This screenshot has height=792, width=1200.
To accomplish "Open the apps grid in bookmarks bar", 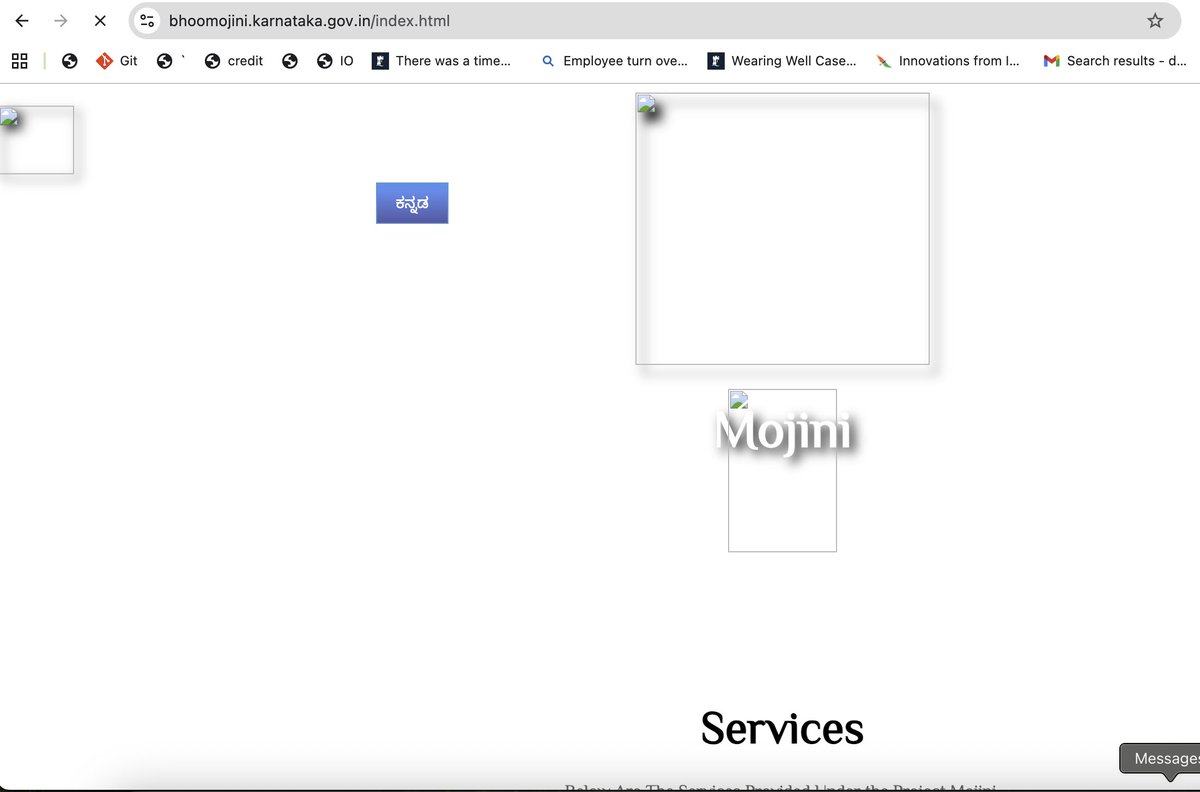I will click(19, 61).
